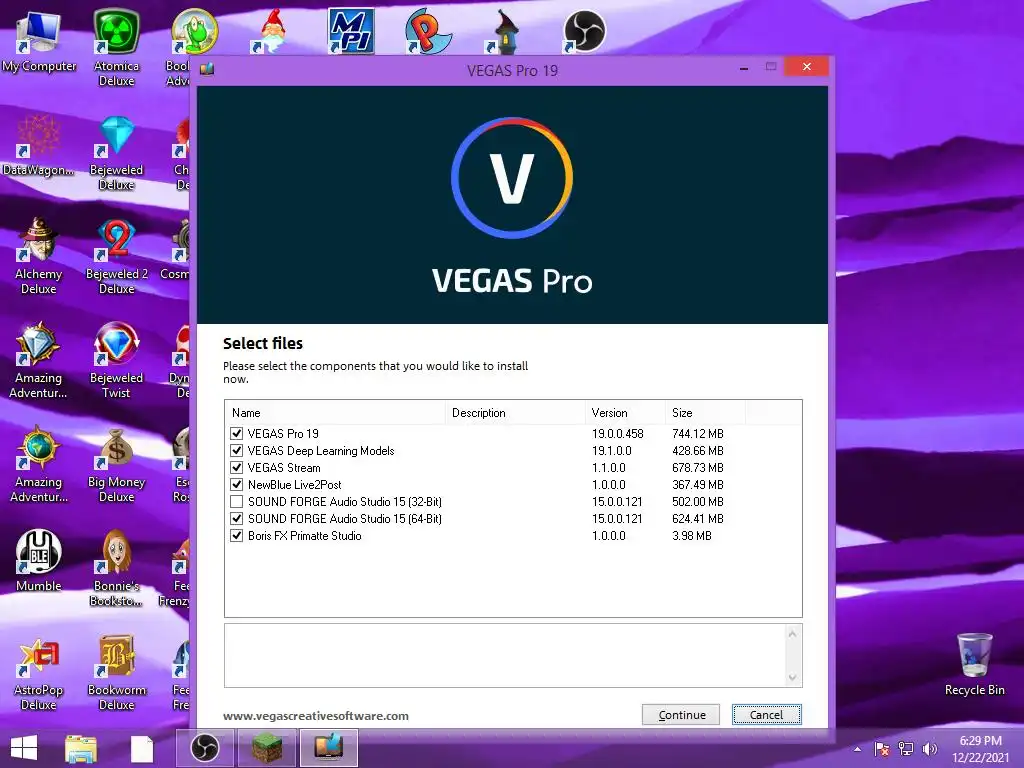Open Amazing Adventures icon above AstroPop row
The width and height of the screenshot is (1024, 768).
point(39,464)
